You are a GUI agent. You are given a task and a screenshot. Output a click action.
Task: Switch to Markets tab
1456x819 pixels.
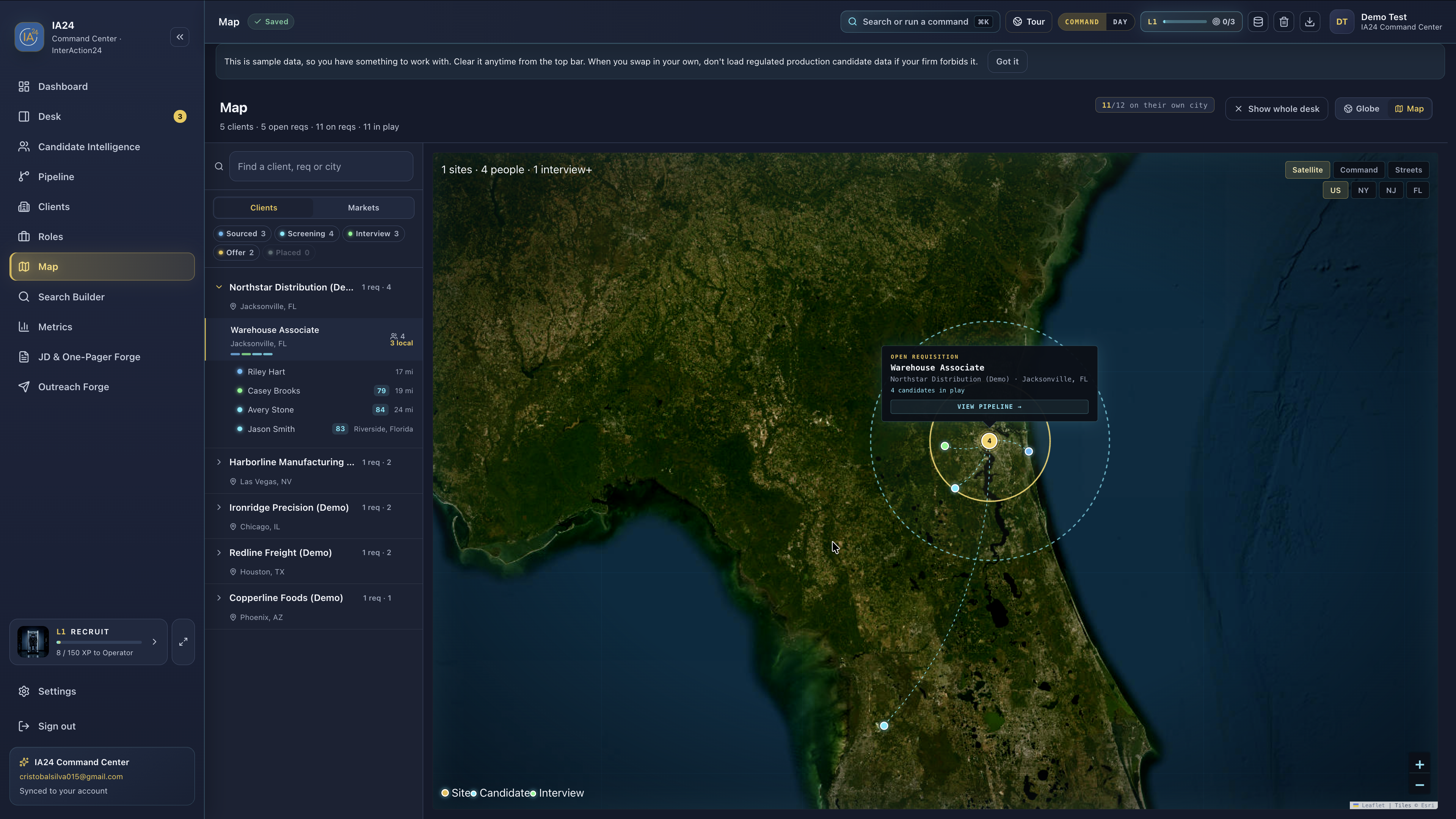click(364, 207)
